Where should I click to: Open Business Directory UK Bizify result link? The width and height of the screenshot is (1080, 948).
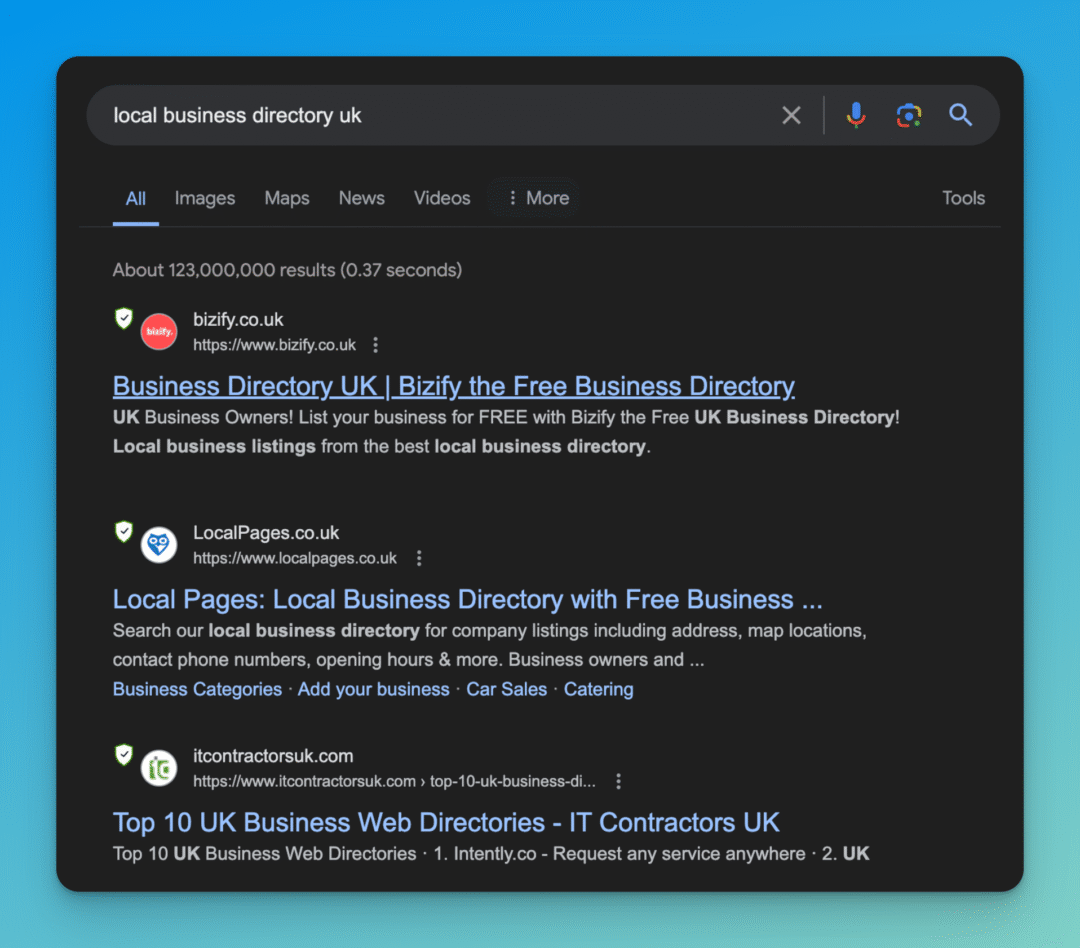pyautogui.click(x=453, y=386)
